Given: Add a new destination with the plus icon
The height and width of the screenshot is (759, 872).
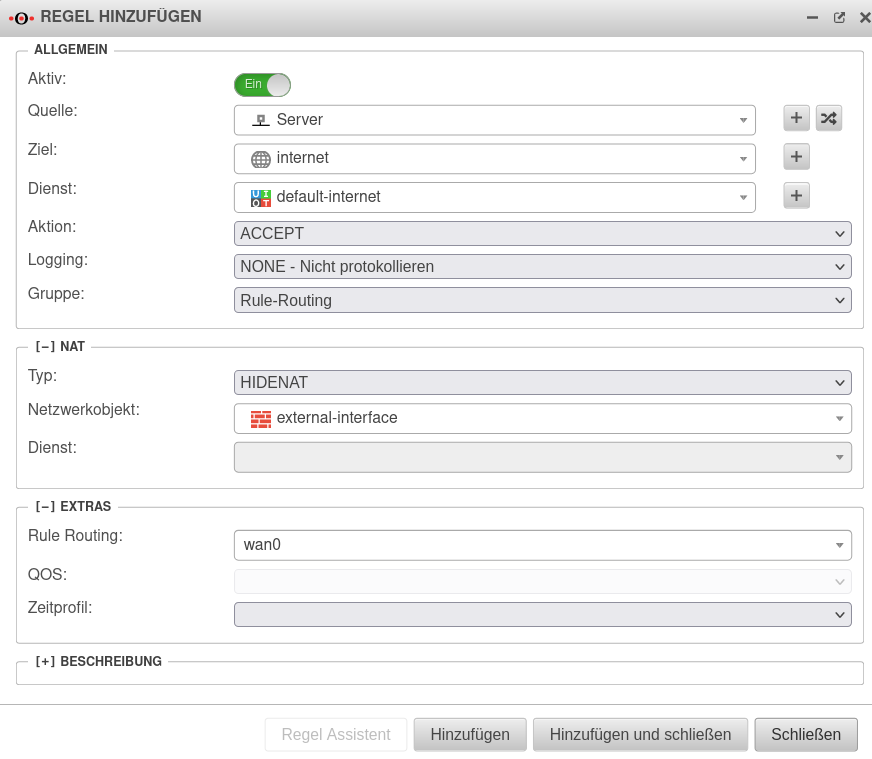Looking at the screenshot, I should click(795, 156).
